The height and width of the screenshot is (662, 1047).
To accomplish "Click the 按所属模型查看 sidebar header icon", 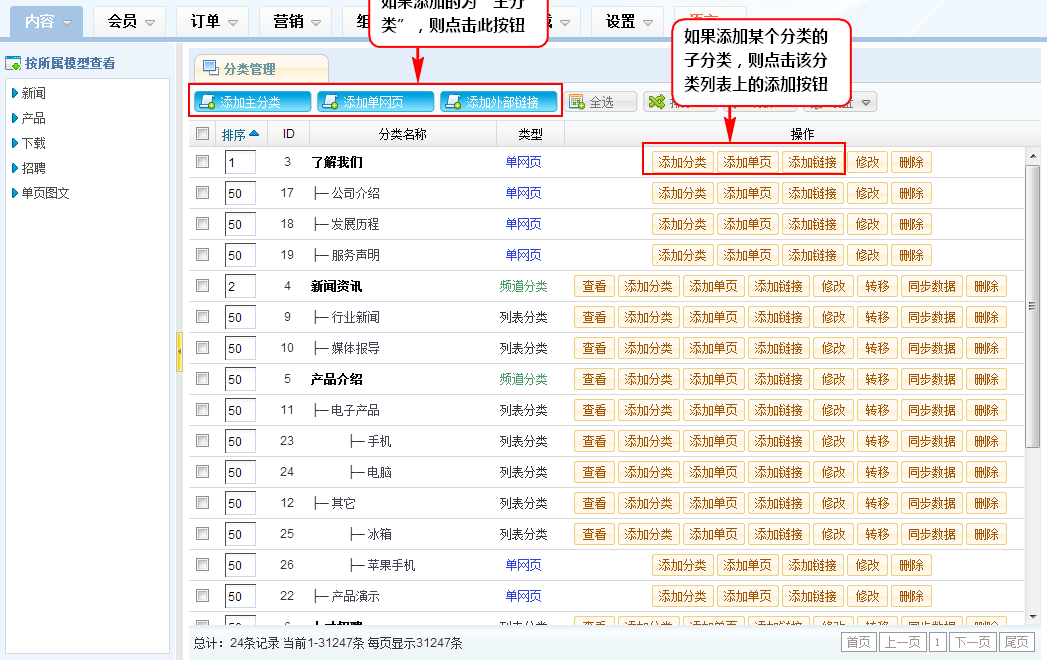I will click(x=14, y=64).
